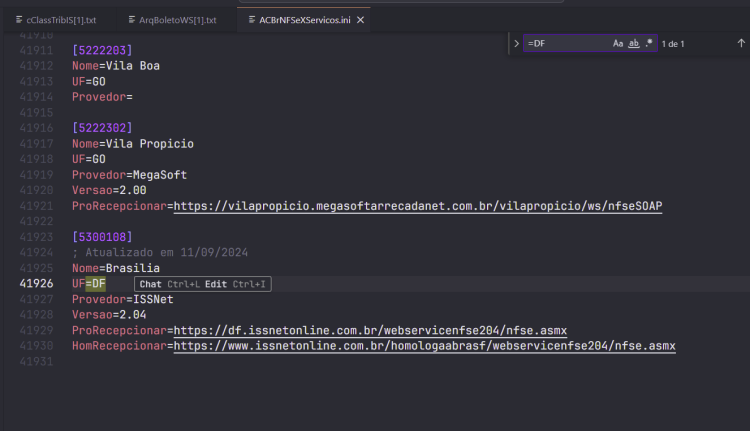Click the '1 de 1' match counter

673,44
